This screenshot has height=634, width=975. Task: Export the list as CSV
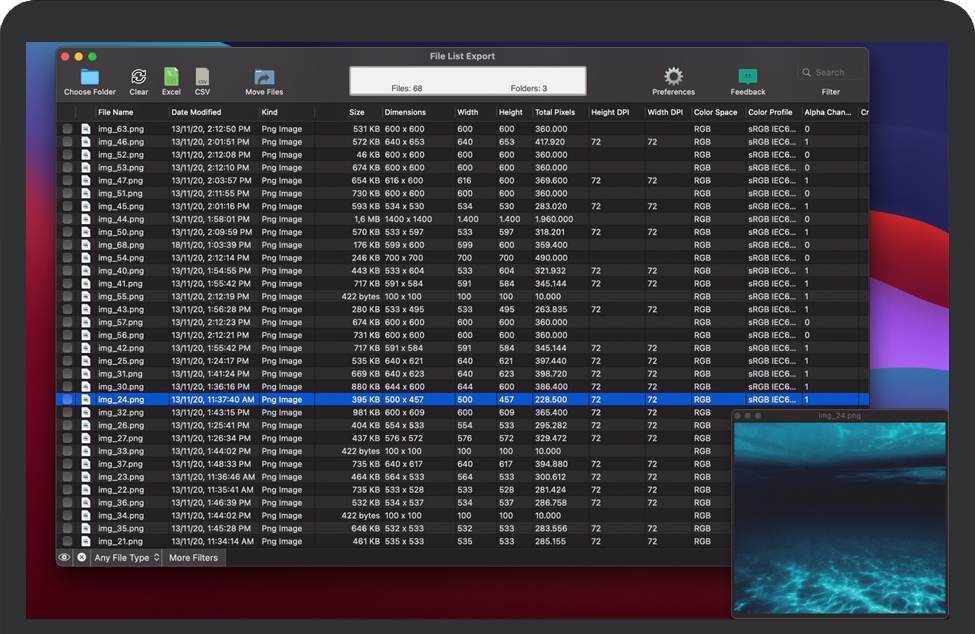point(202,77)
